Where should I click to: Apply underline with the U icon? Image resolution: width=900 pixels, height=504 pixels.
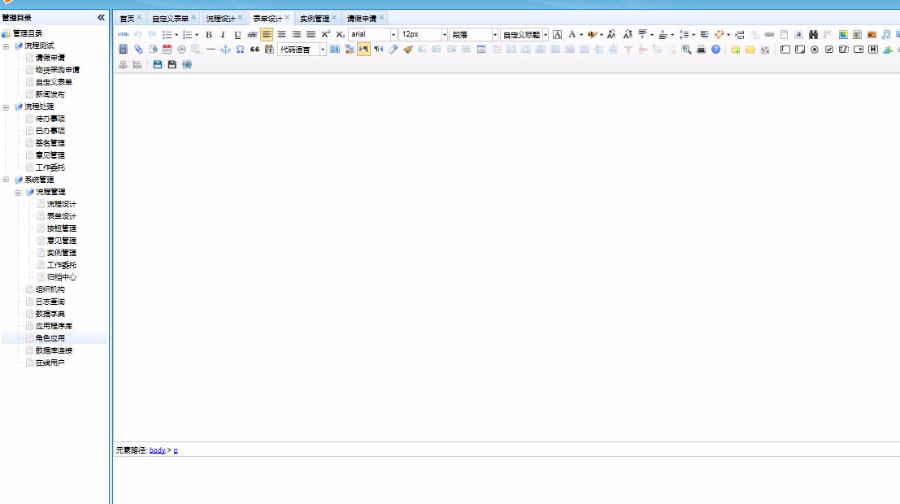[x=238, y=34]
